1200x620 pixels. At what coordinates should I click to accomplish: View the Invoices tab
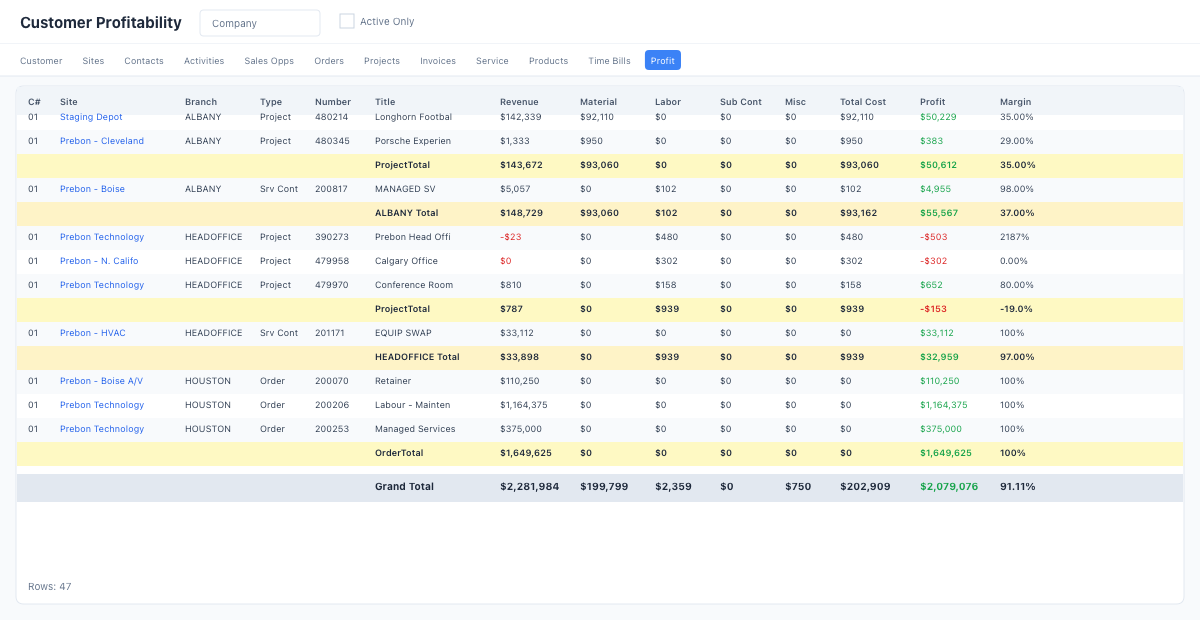pos(438,61)
